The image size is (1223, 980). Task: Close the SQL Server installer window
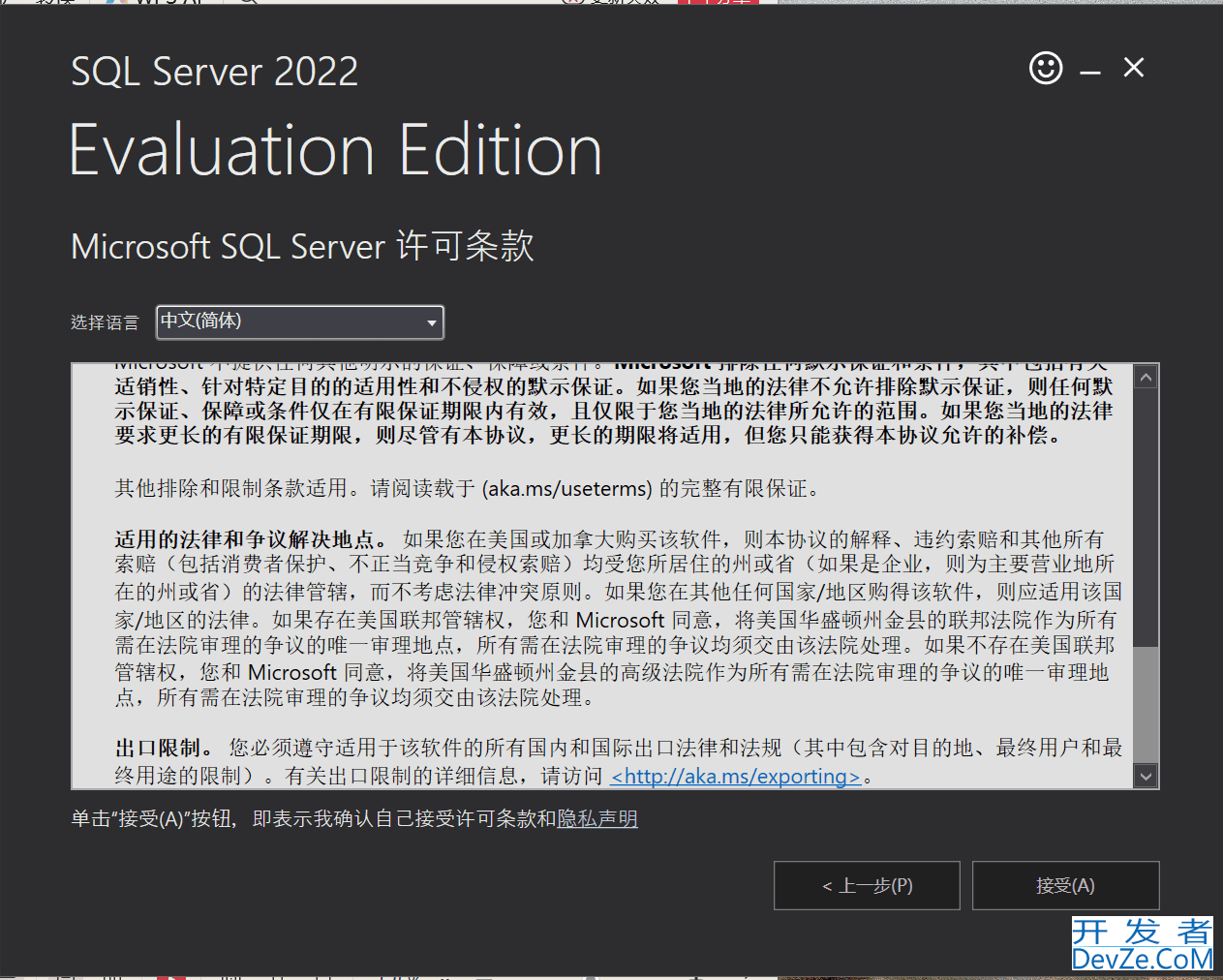tap(1134, 68)
